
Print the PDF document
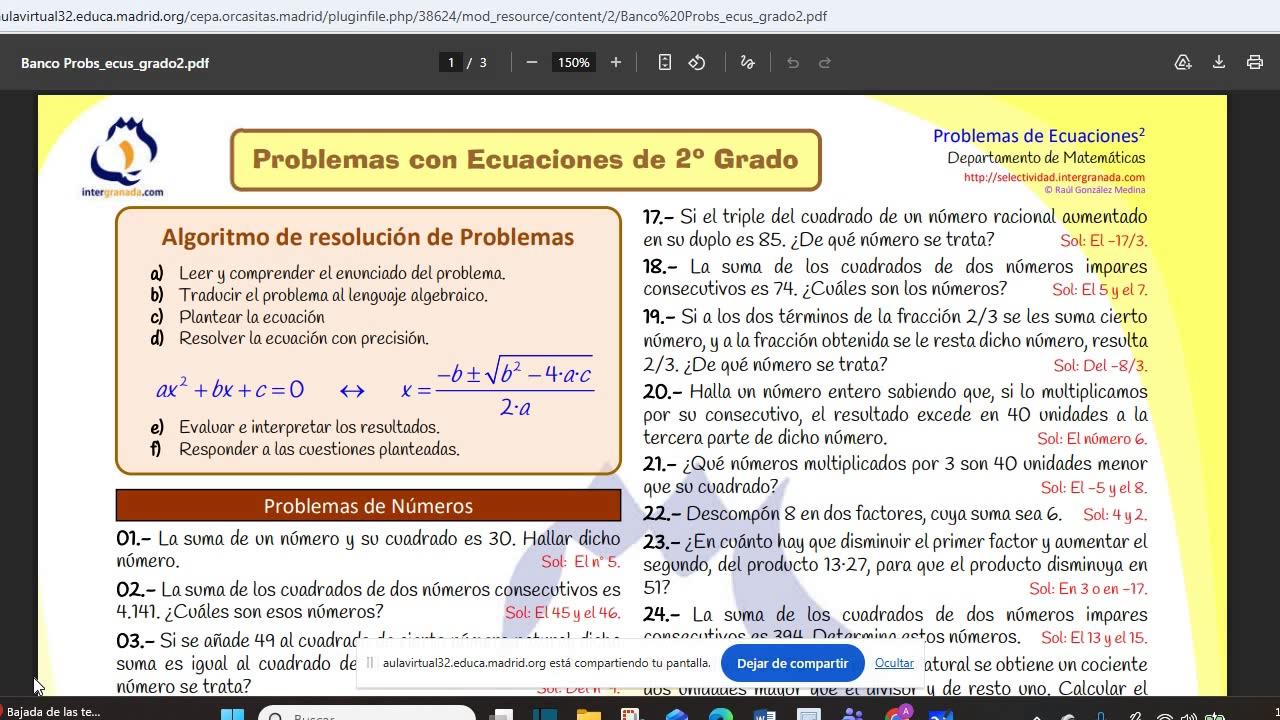pos(1255,62)
